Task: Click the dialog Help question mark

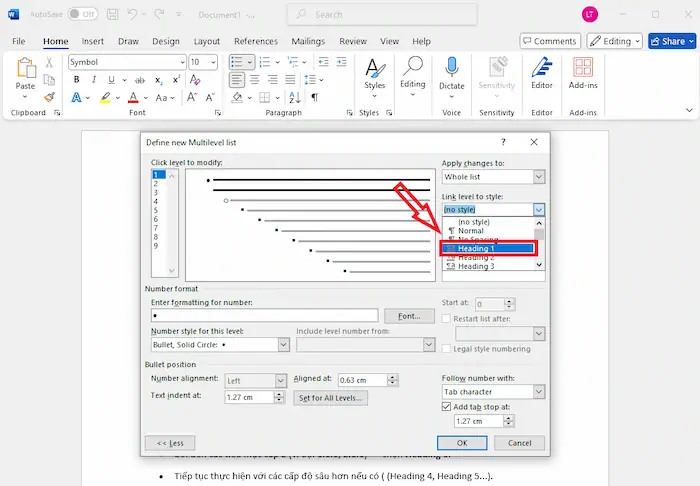Action: [503, 143]
